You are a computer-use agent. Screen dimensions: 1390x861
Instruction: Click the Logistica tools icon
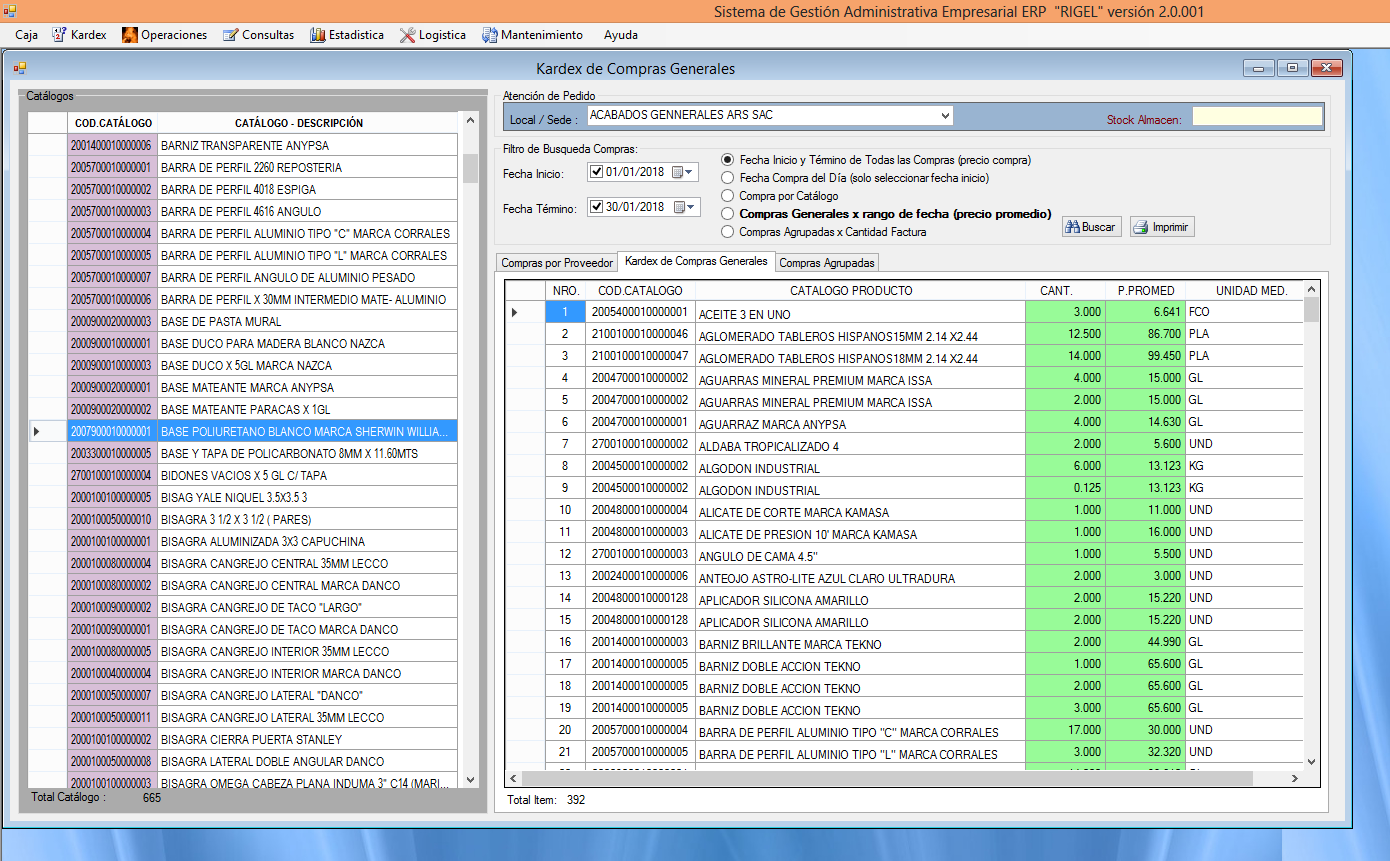pyautogui.click(x=407, y=34)
